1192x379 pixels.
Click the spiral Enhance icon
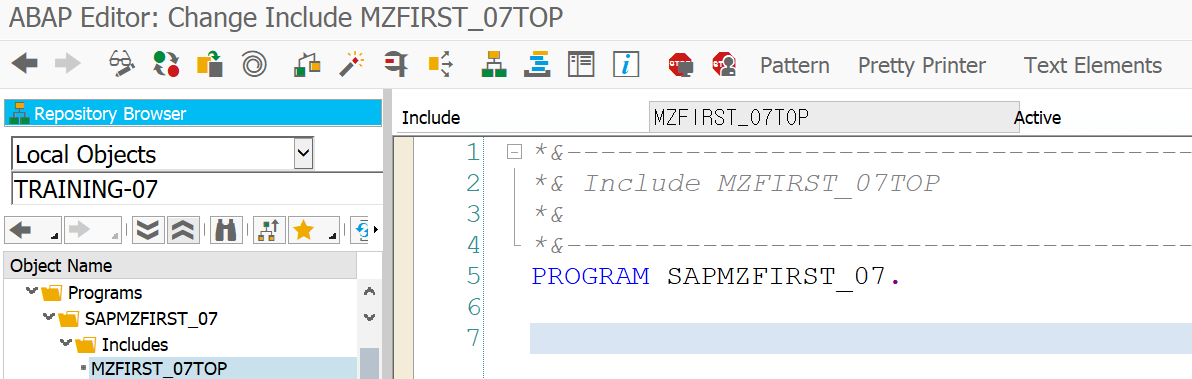click(253, 65)
